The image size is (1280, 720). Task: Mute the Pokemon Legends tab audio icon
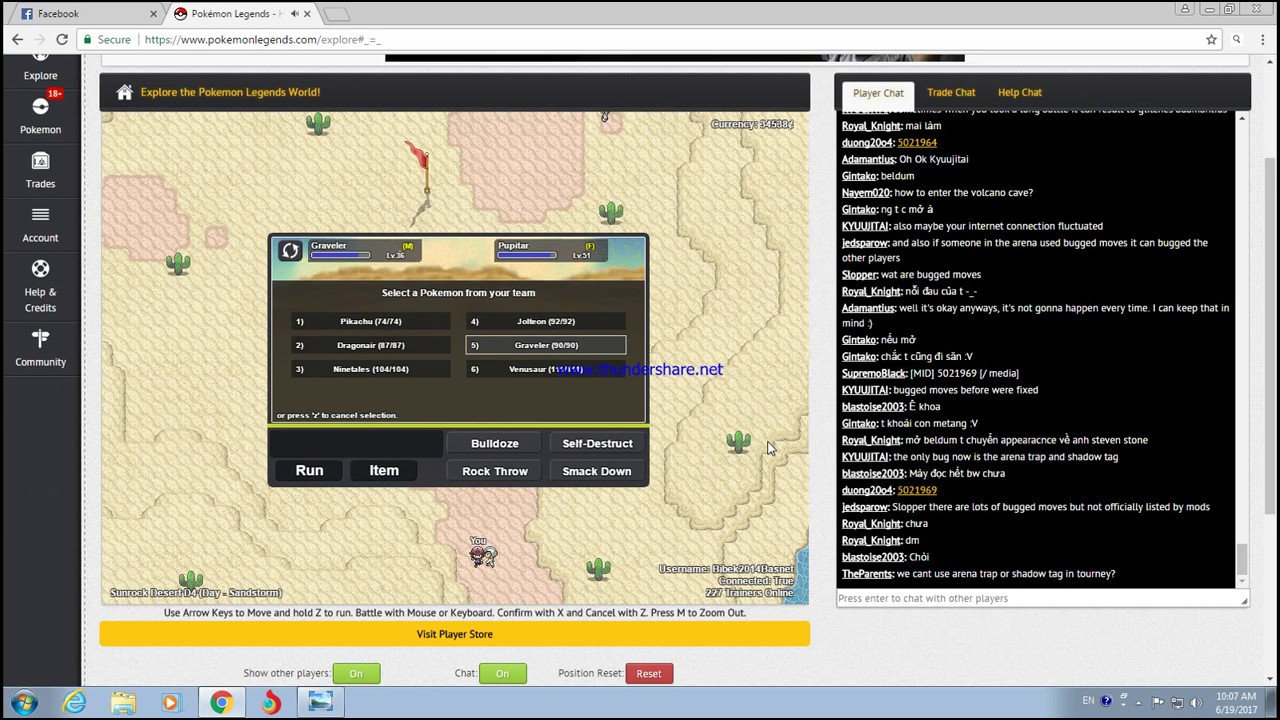tap(294, 14)
